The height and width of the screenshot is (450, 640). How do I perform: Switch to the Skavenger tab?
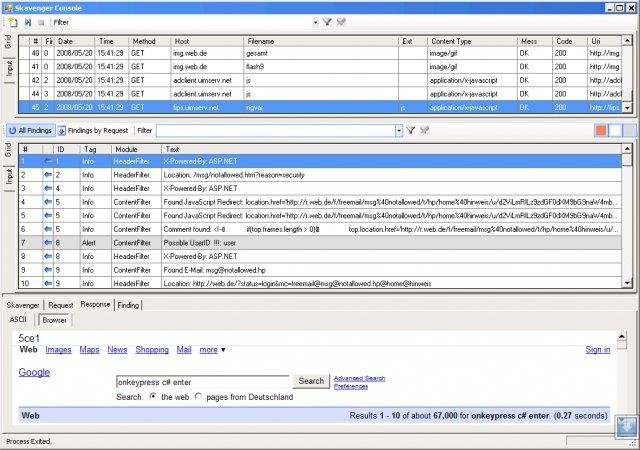pyautogui.click(x=23, y=305)
